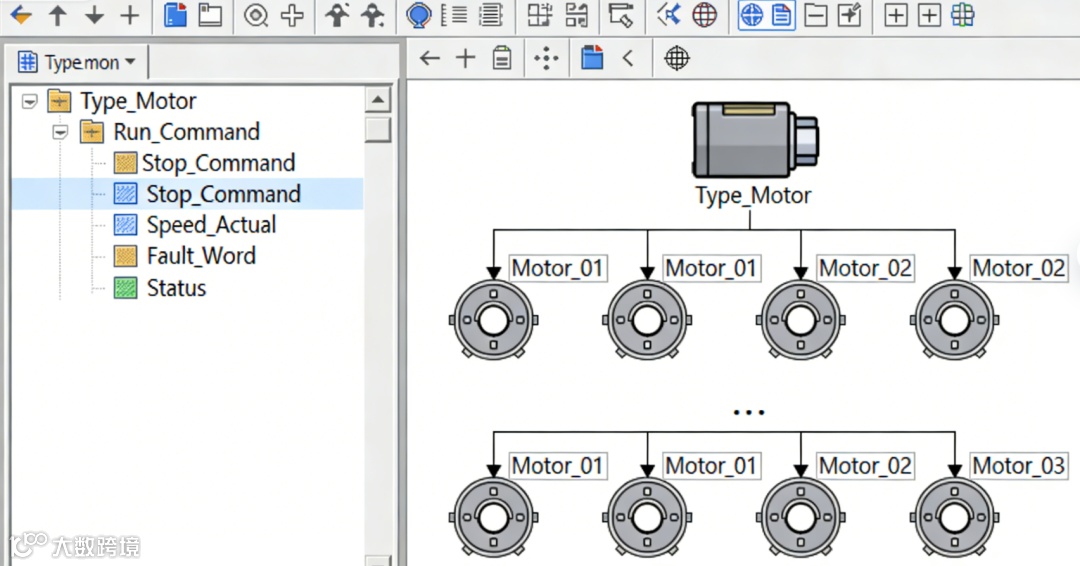
Task: Click the black wireframe globe icon
Action: [x=676, y=59]
